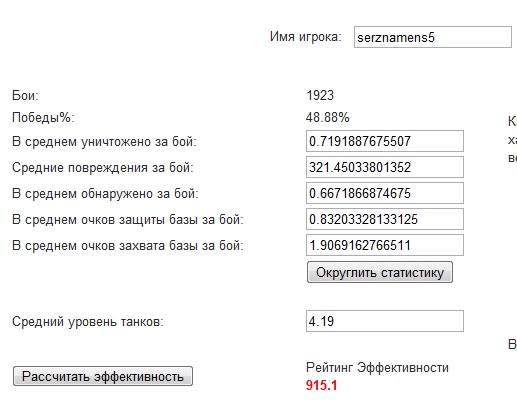
Task: Click the red 915.1 efficiency rating value
Action: [321, 385]
